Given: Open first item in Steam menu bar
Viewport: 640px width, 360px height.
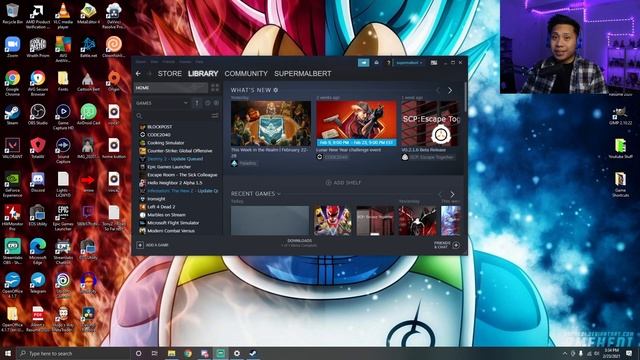Looking at the screenshot, I should coord(140,62).
